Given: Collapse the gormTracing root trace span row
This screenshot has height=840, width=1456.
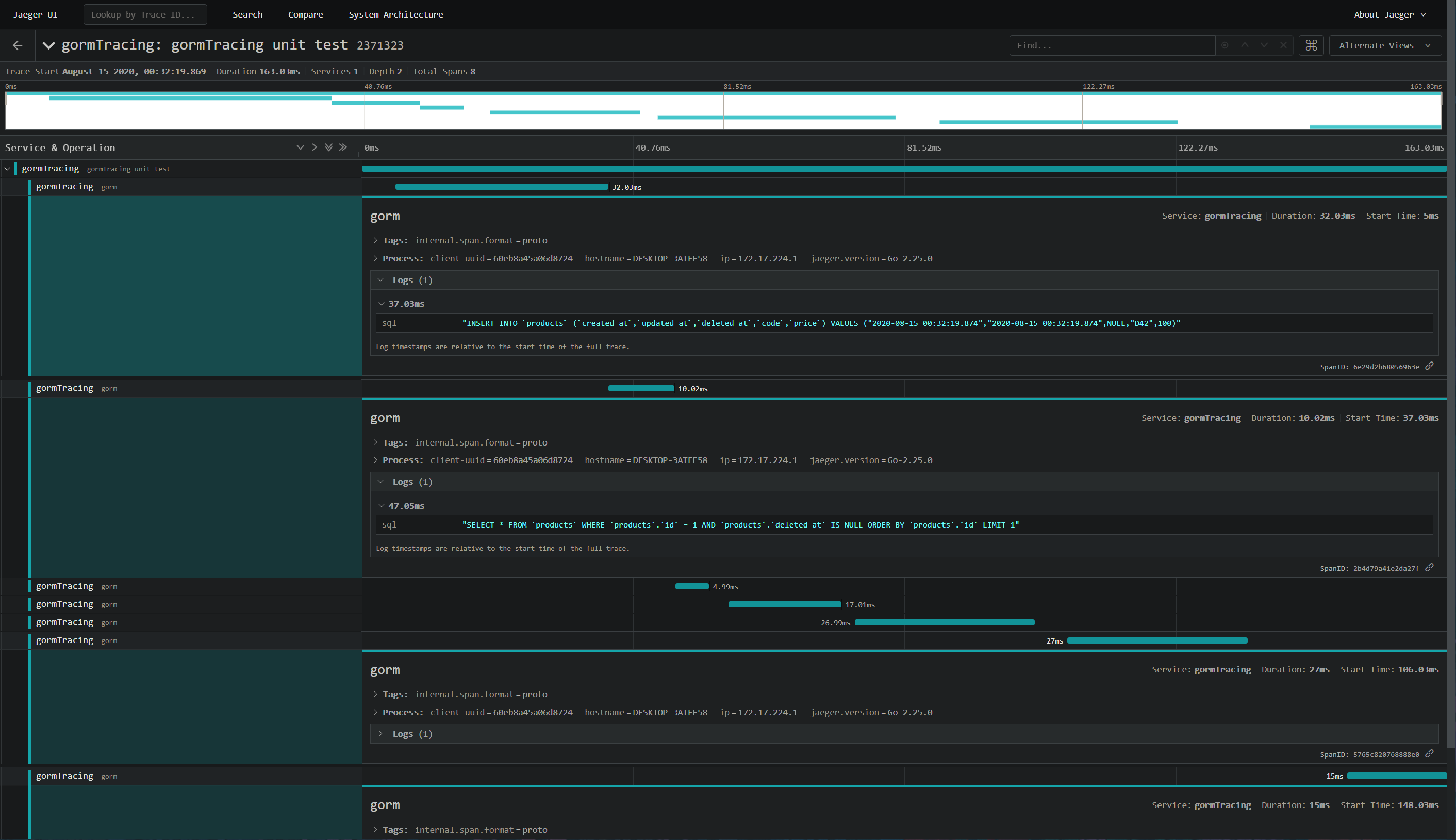Looking at the screenshot, I should pos(8,169).
